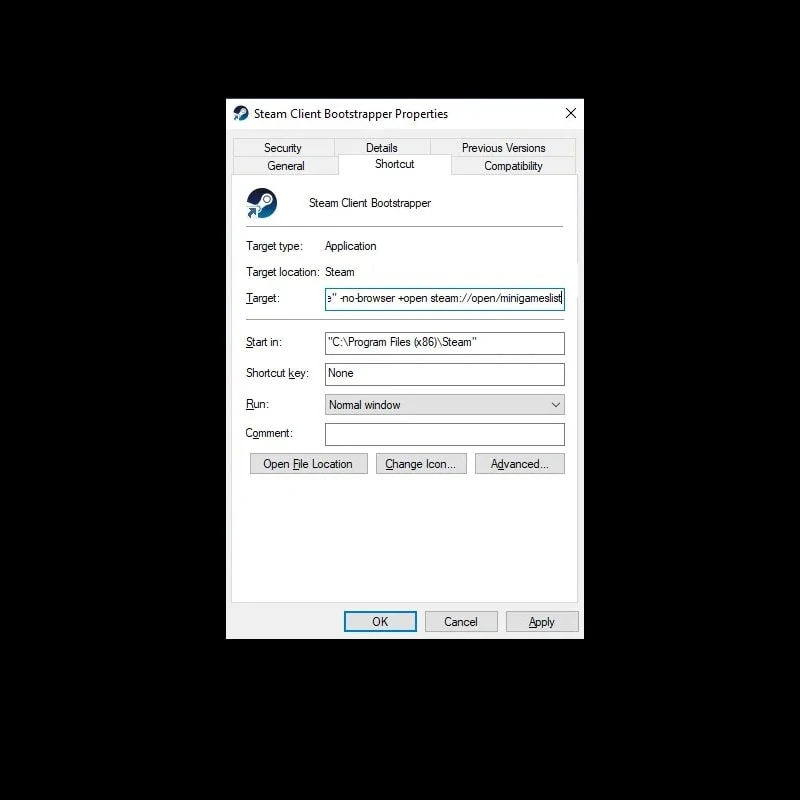Click the Start in field

click(x=444, y=343)
